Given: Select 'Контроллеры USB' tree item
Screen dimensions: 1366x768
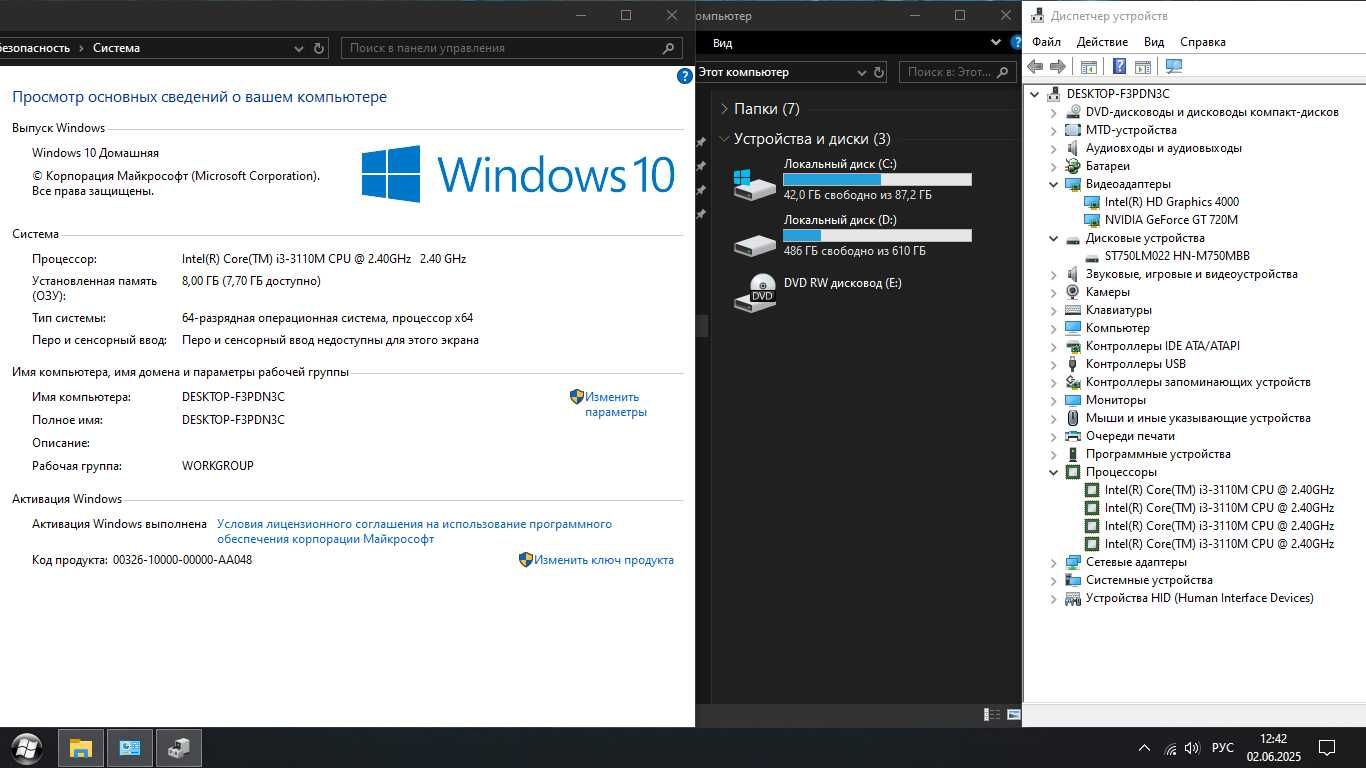Looking at the screenshot, I should click(x=1135, y=364).
